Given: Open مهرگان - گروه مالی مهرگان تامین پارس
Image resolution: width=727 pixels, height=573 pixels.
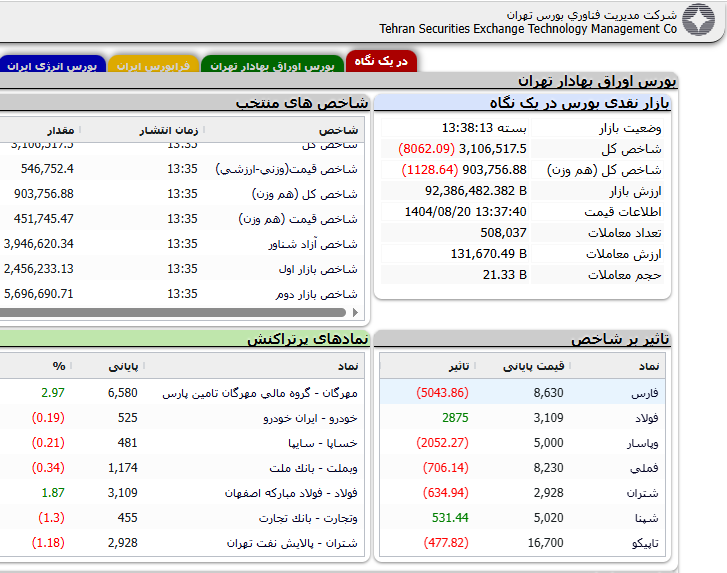Looking at the screenshot, I should coord(260,393).
